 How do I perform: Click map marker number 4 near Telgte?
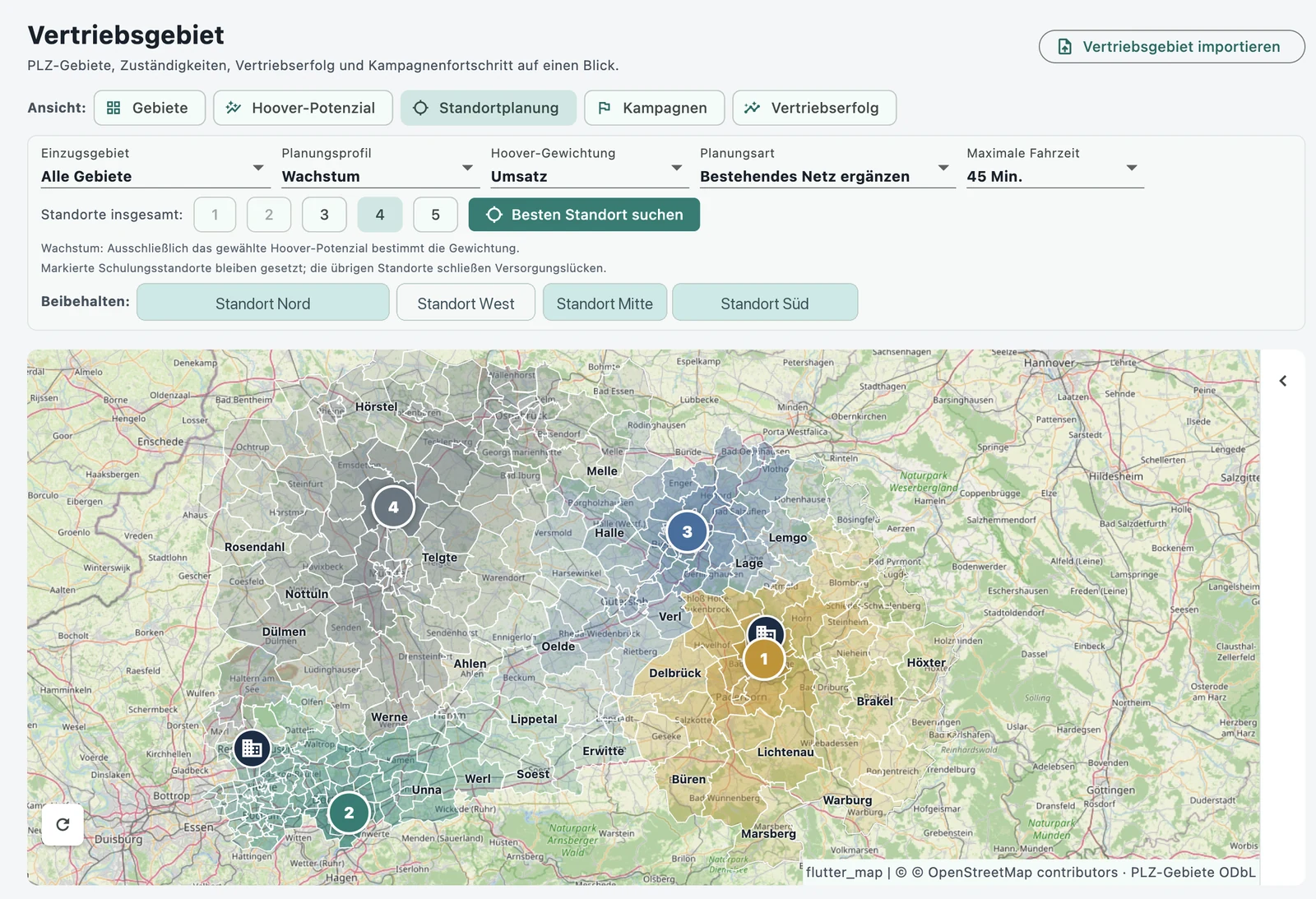(x=393, y=507)
